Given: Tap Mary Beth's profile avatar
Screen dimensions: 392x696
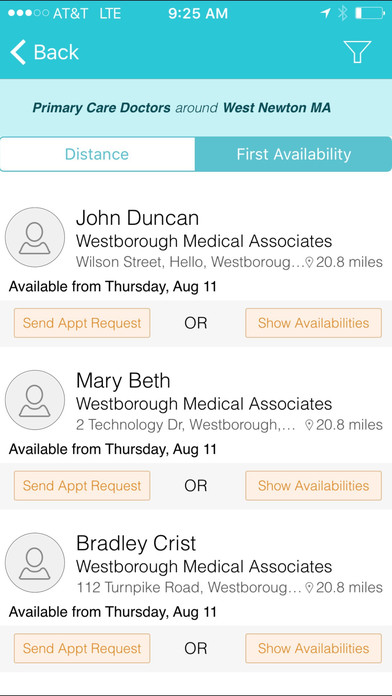Looking at the screenshot, I should click(35, 400).
